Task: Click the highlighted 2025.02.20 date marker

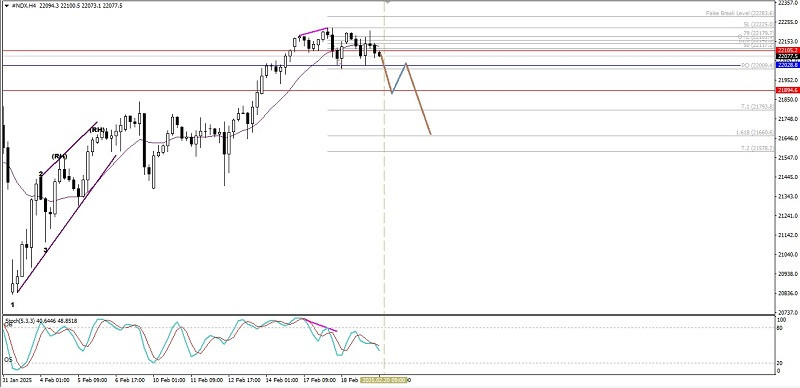Action: (384, 380)
